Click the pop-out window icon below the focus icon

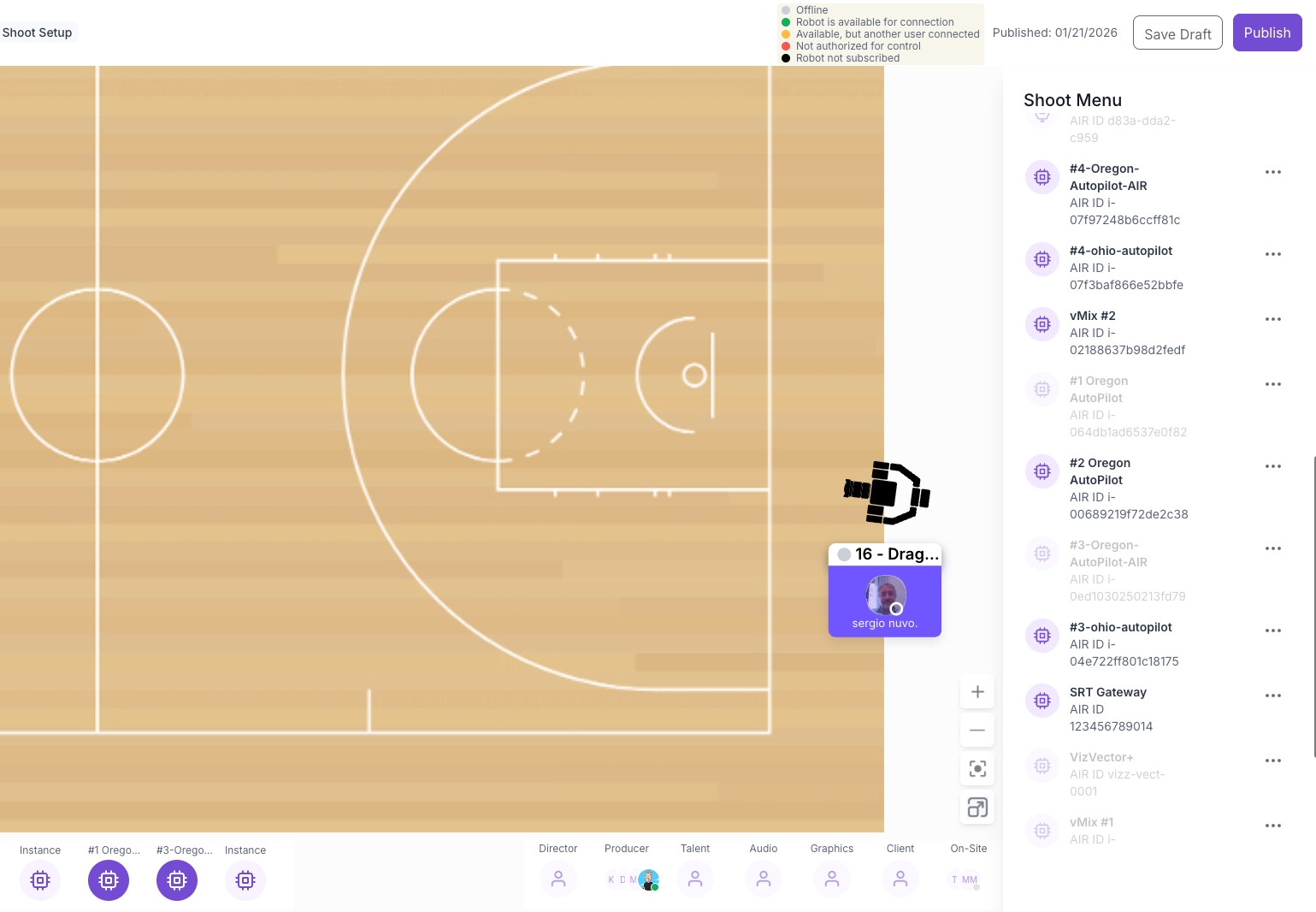point(977,807)
